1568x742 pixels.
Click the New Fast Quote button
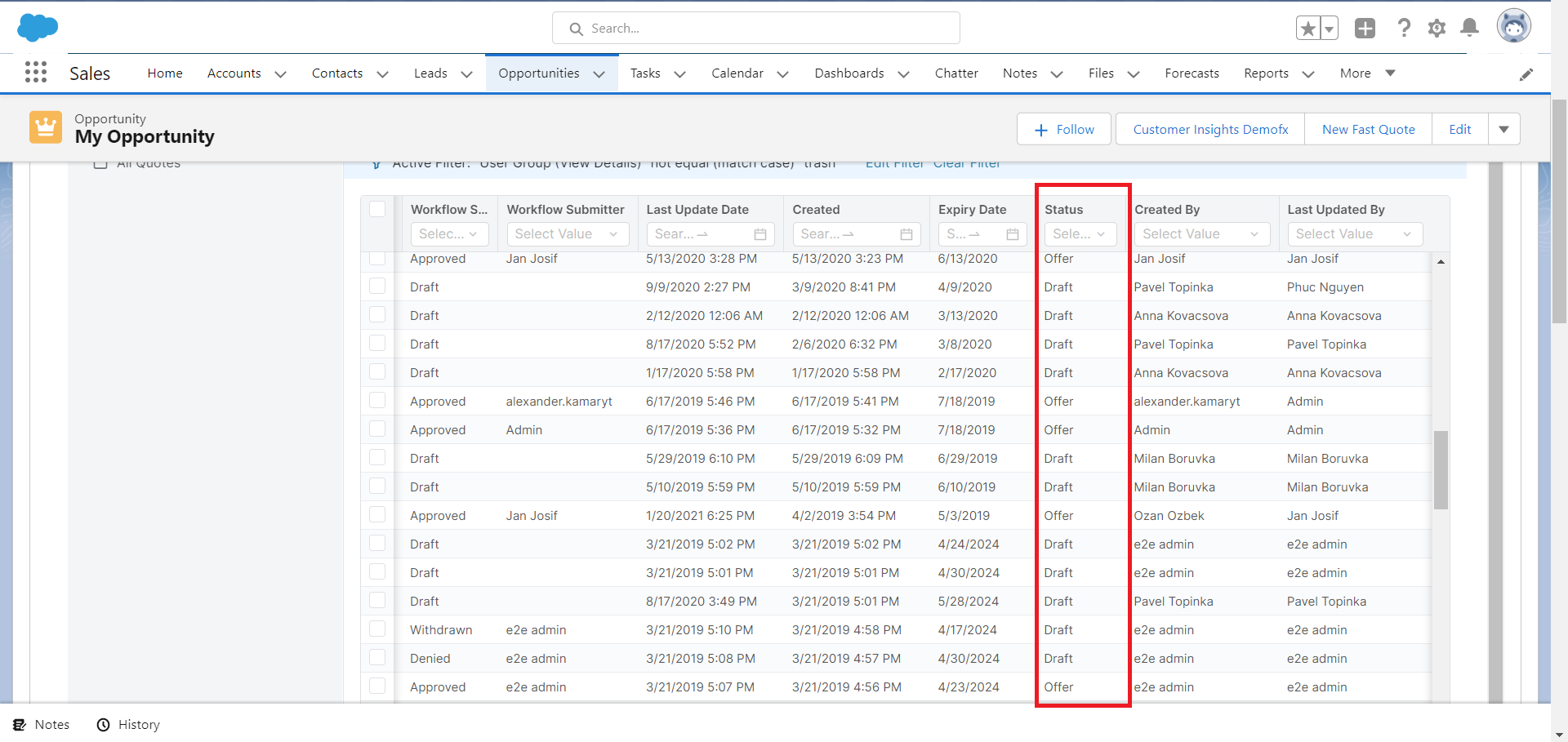pyautogui.click(x=1368, y=129)
